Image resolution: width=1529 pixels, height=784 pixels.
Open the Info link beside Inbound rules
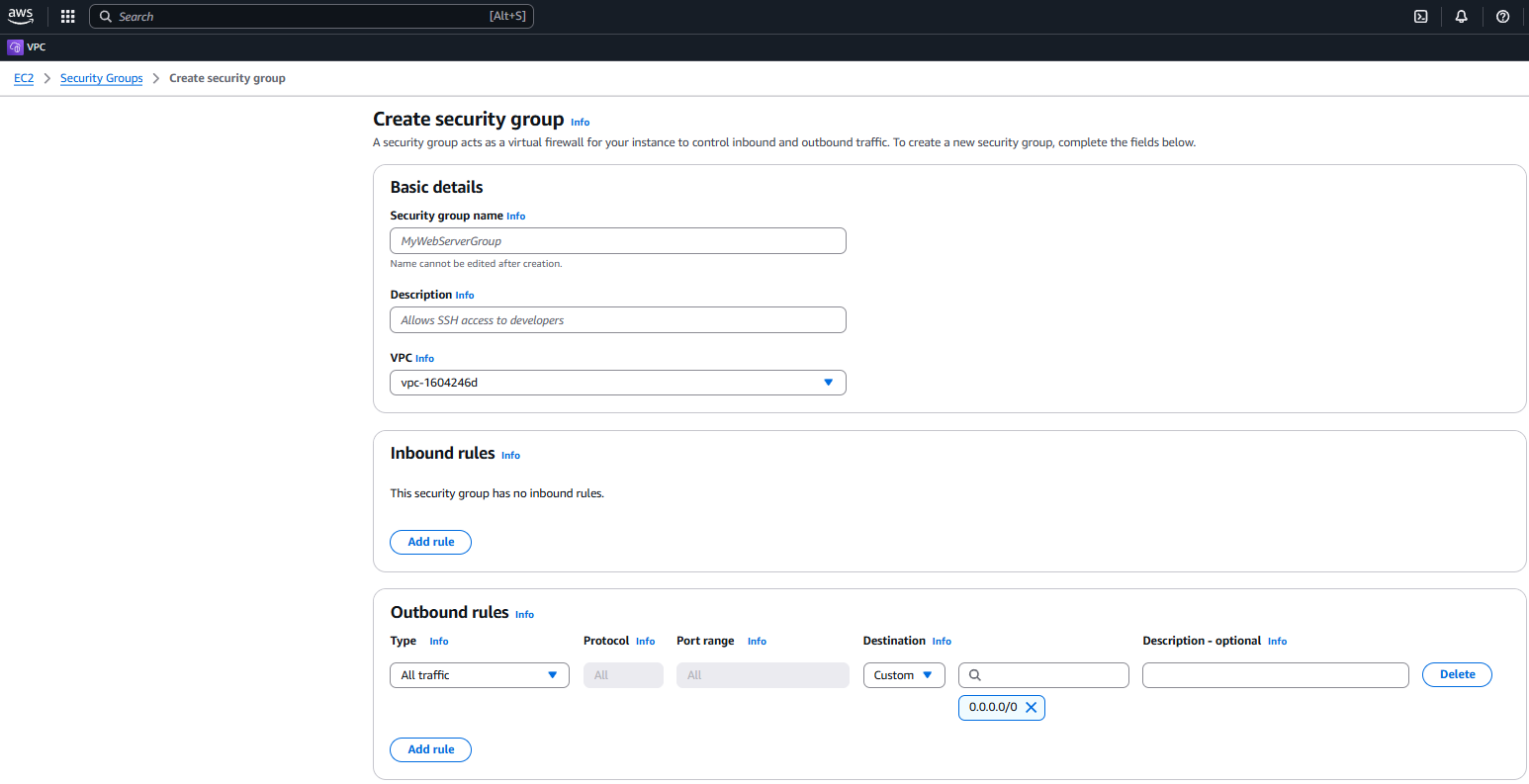510,455
